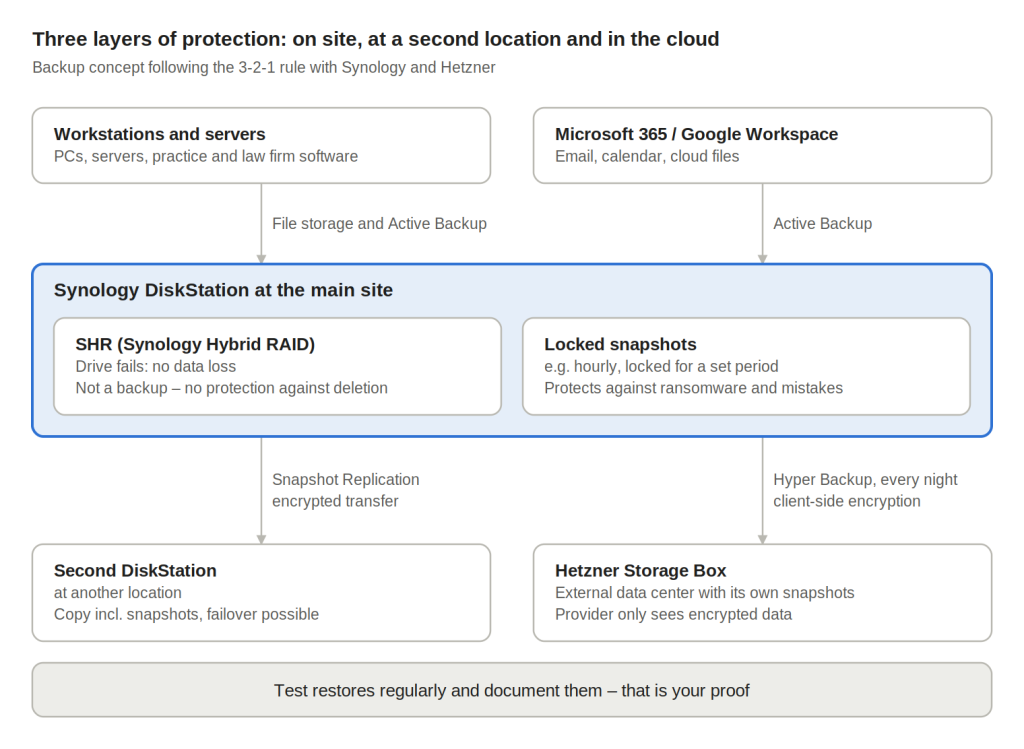Click the 'Hyper Backup, every night' label

pyautogui.click(x=865, y=479)
